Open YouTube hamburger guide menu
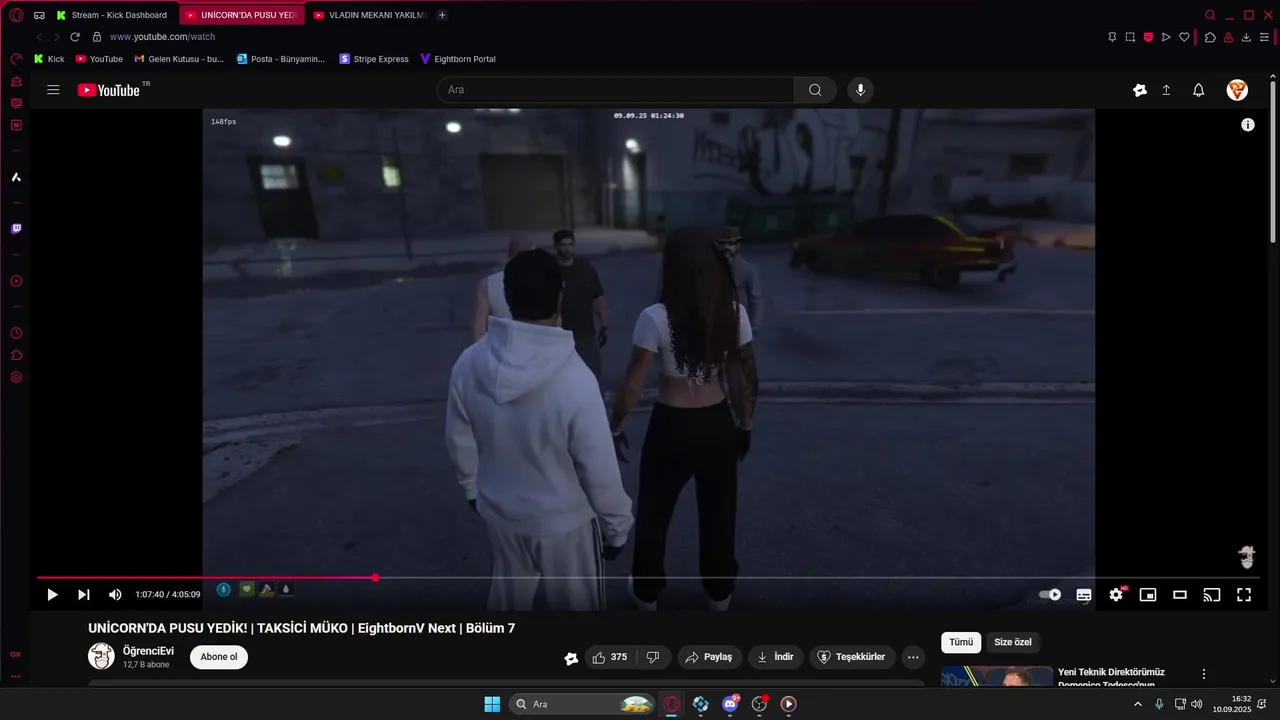The width and height of the screenshot is (1280, 720). (53, 90)
